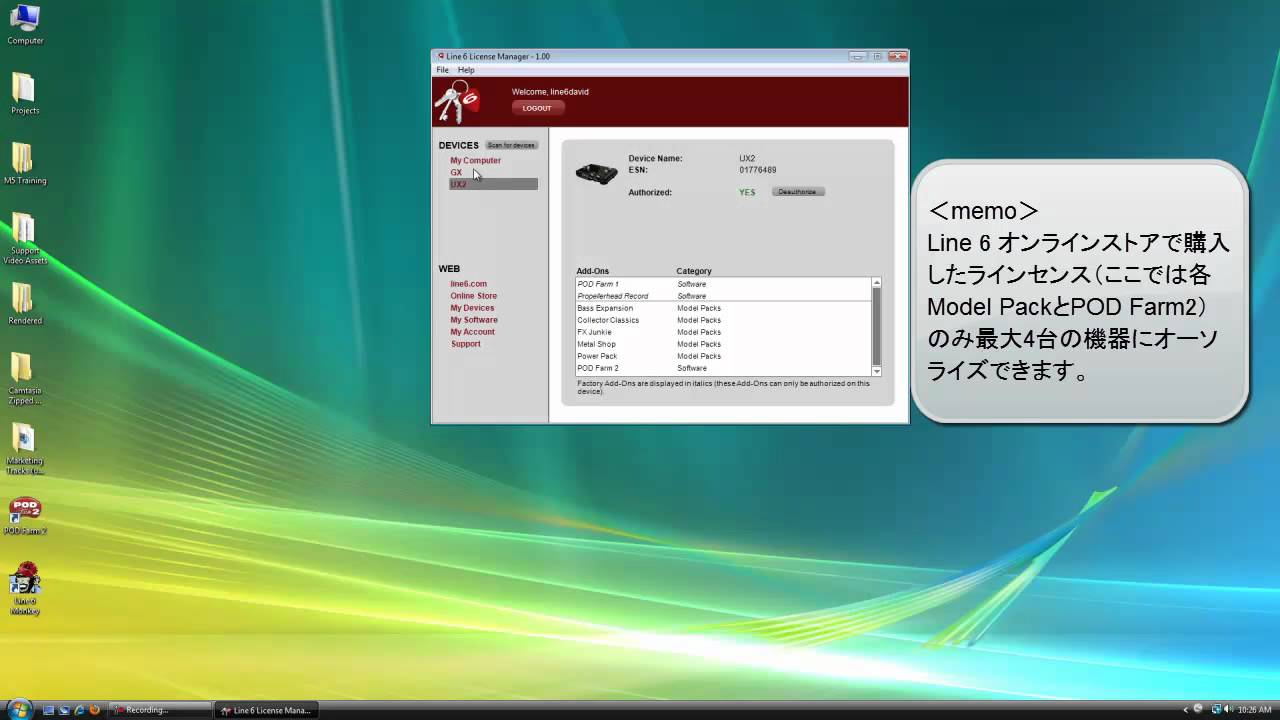Open the Rendered desktop folder
1280x720 pixels.
click(x=24, y=304)
